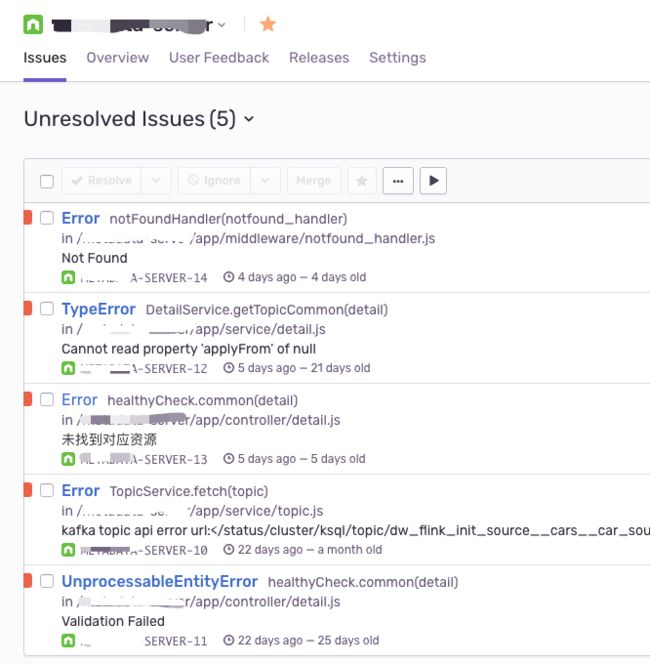Expand the Unresolved Issues dropdown chevron
This screenshot has width=650, height=664.
(249, 119)
